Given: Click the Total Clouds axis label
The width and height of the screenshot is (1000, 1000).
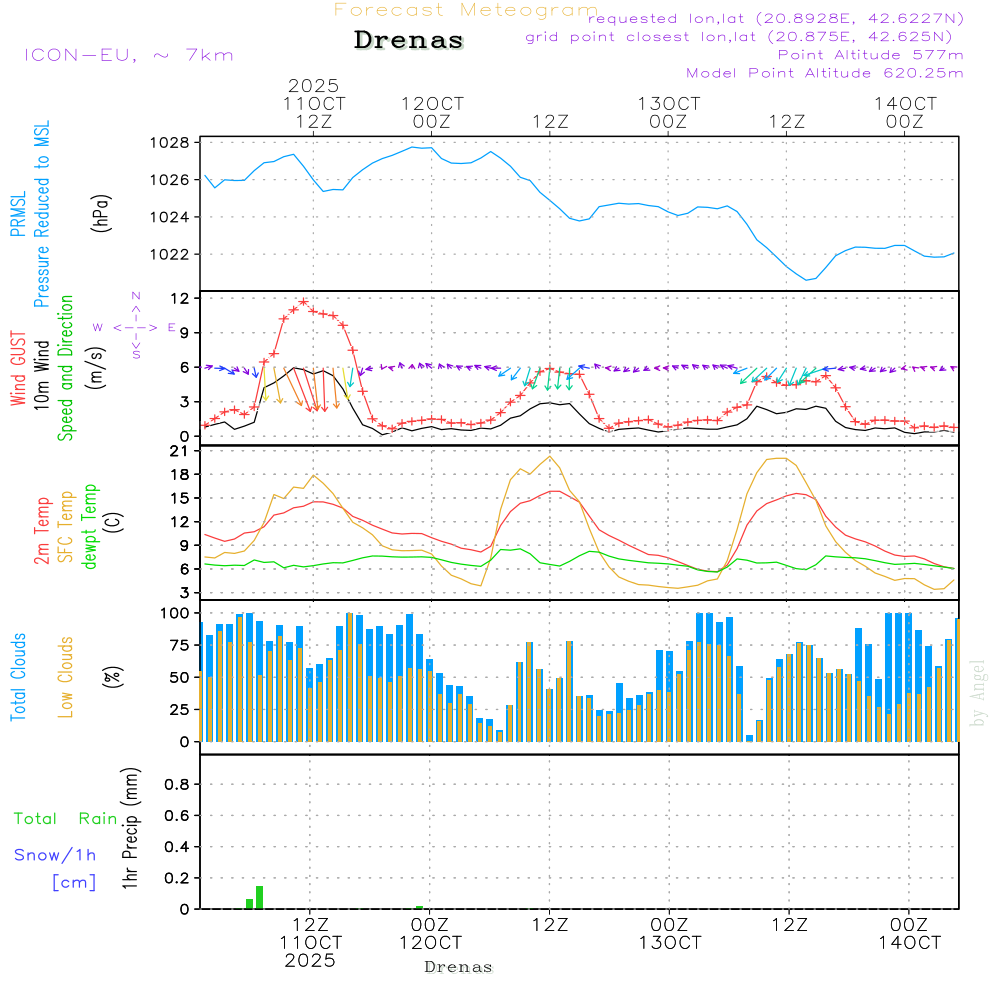Looking at the screenshot, I should (18, 677).
